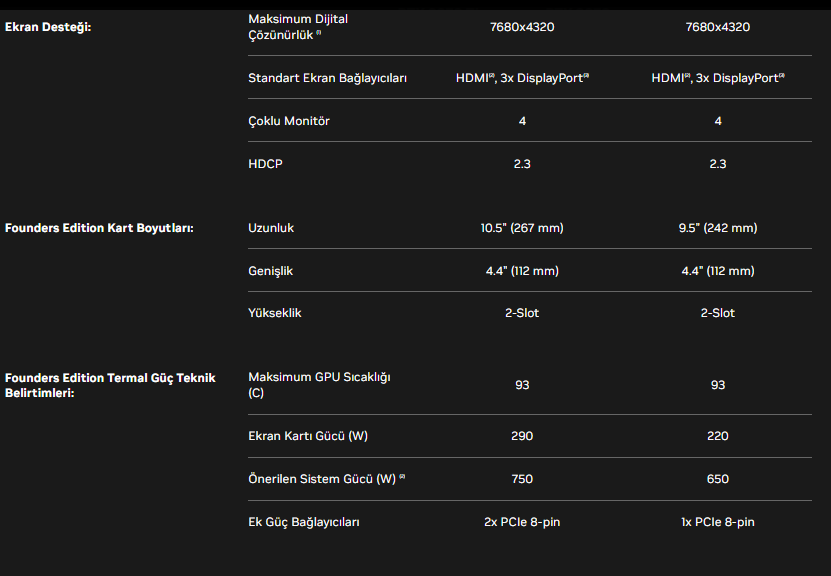Click the 290 watt graphics card power value
831x576 pixels.
[522, 436]
